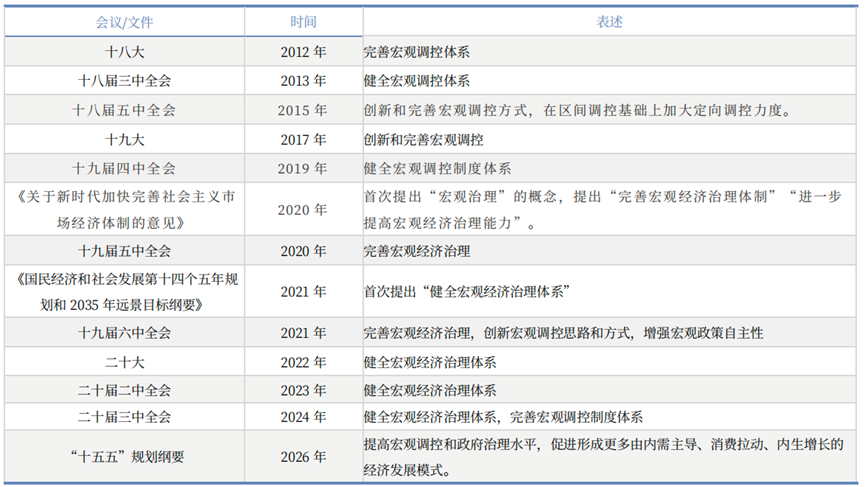This screenshot has height=487, width=865.
Task: Select the 2012 年 time cell
Action: (x=304, y=52)
